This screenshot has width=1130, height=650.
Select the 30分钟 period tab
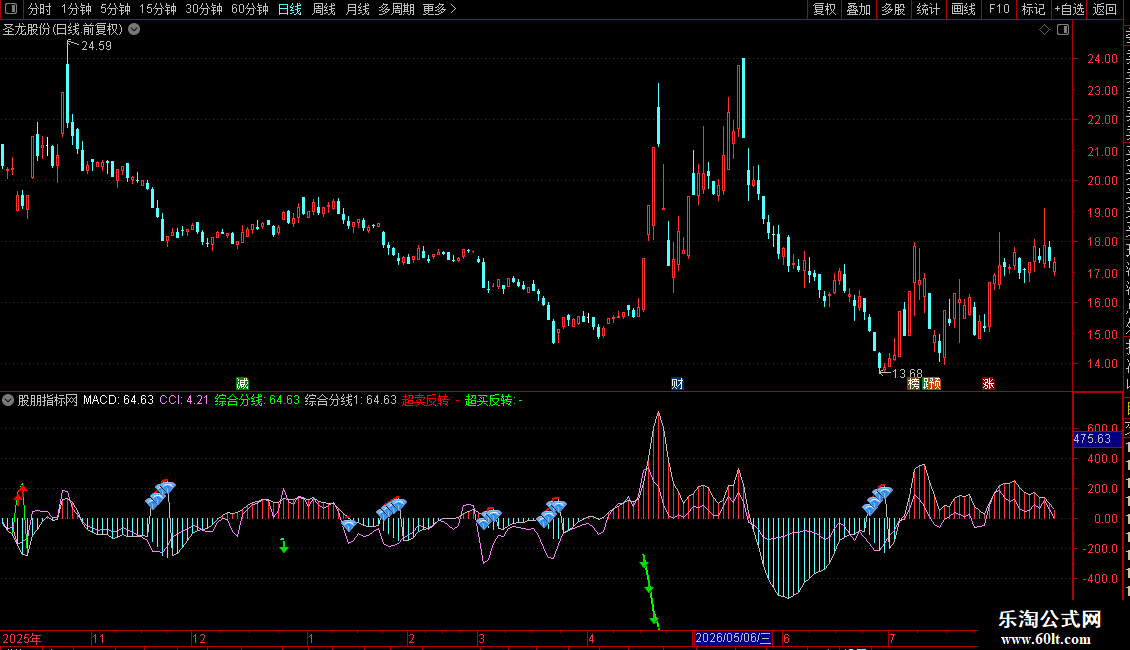click(204, 9)
